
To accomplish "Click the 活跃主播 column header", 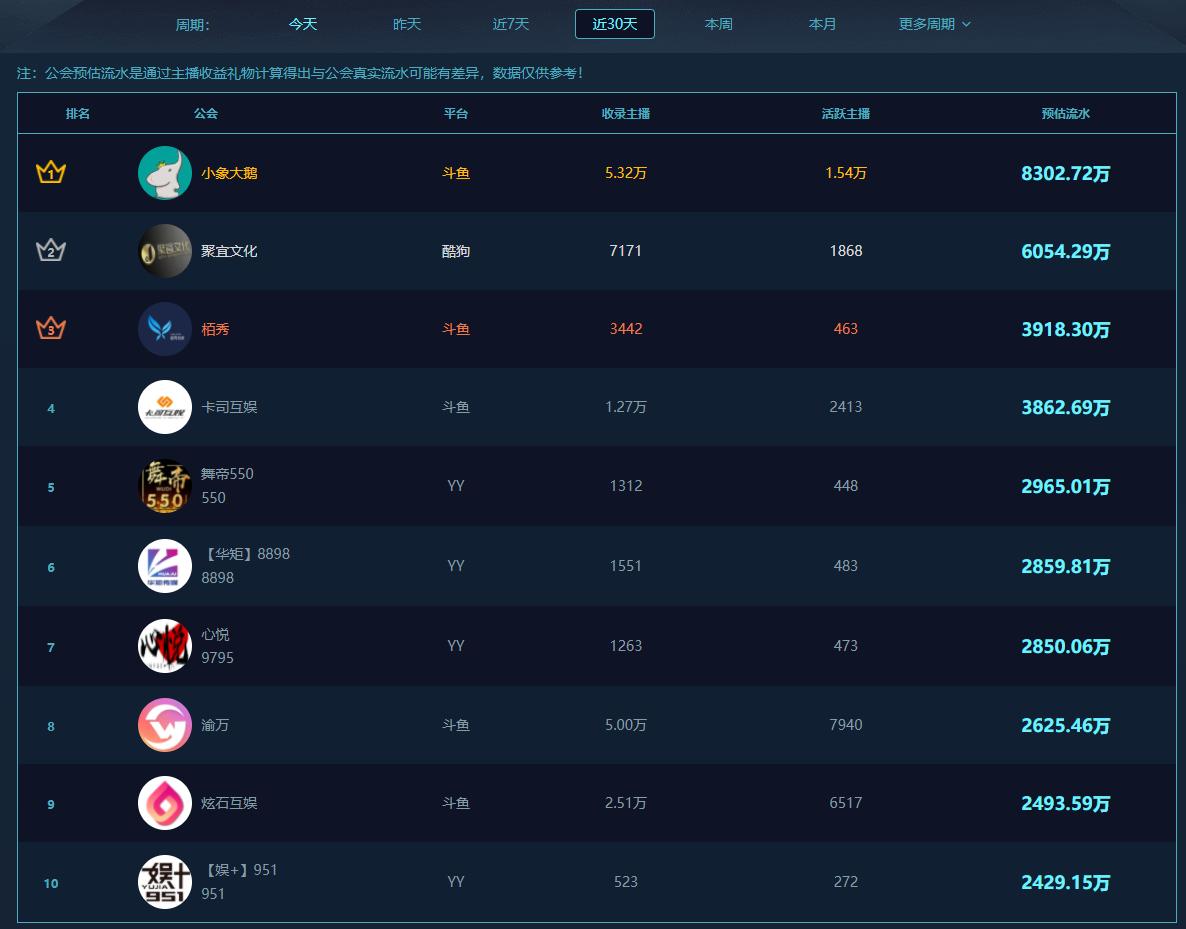I will click(x=846, y=113).
